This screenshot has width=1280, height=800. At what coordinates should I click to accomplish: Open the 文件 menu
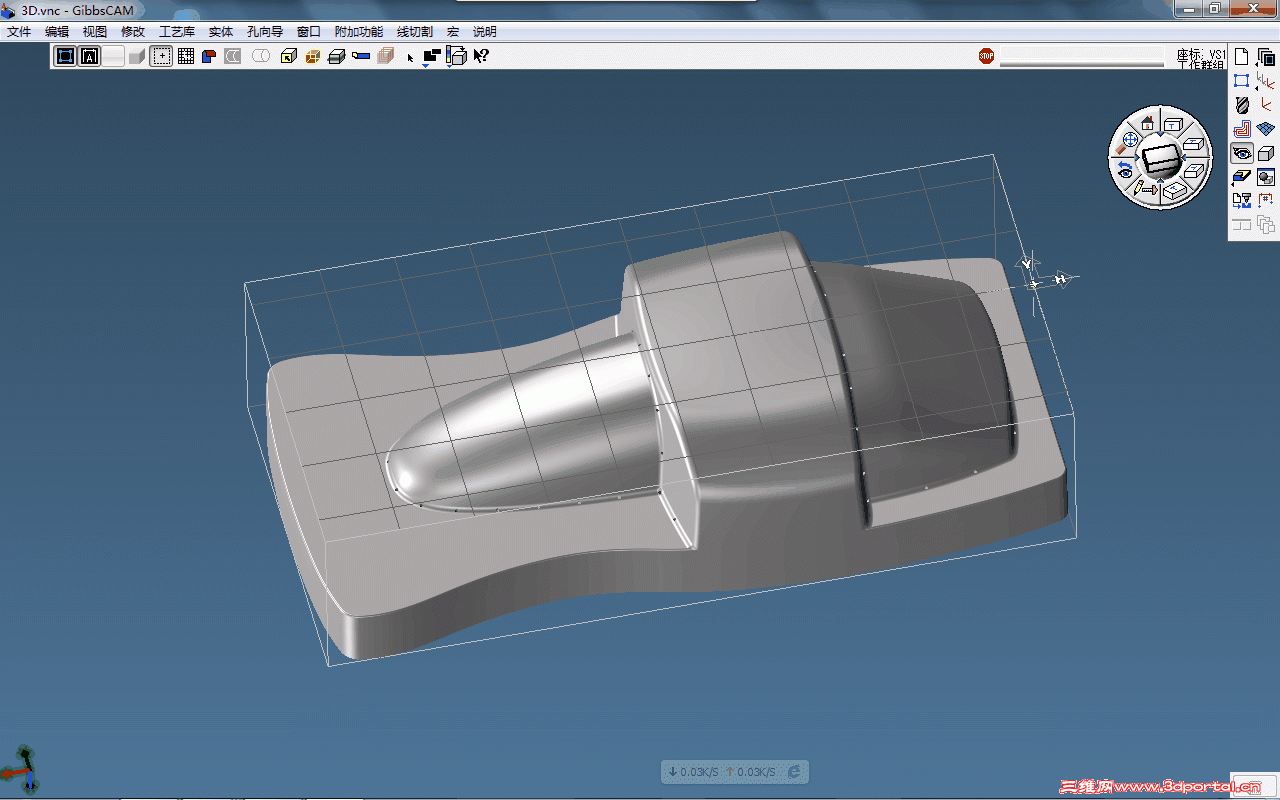click(x=19, y=32)
